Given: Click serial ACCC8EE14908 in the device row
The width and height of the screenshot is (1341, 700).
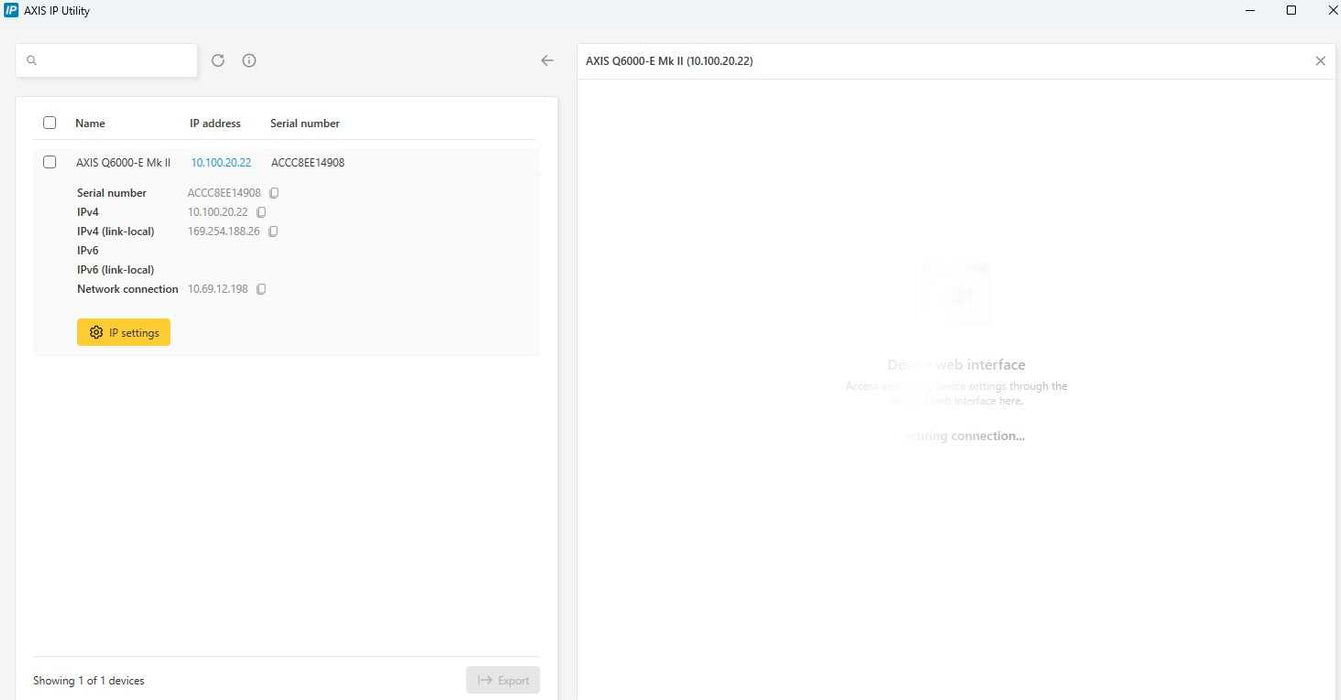Looking at the screenshot, I should point(308,162).
